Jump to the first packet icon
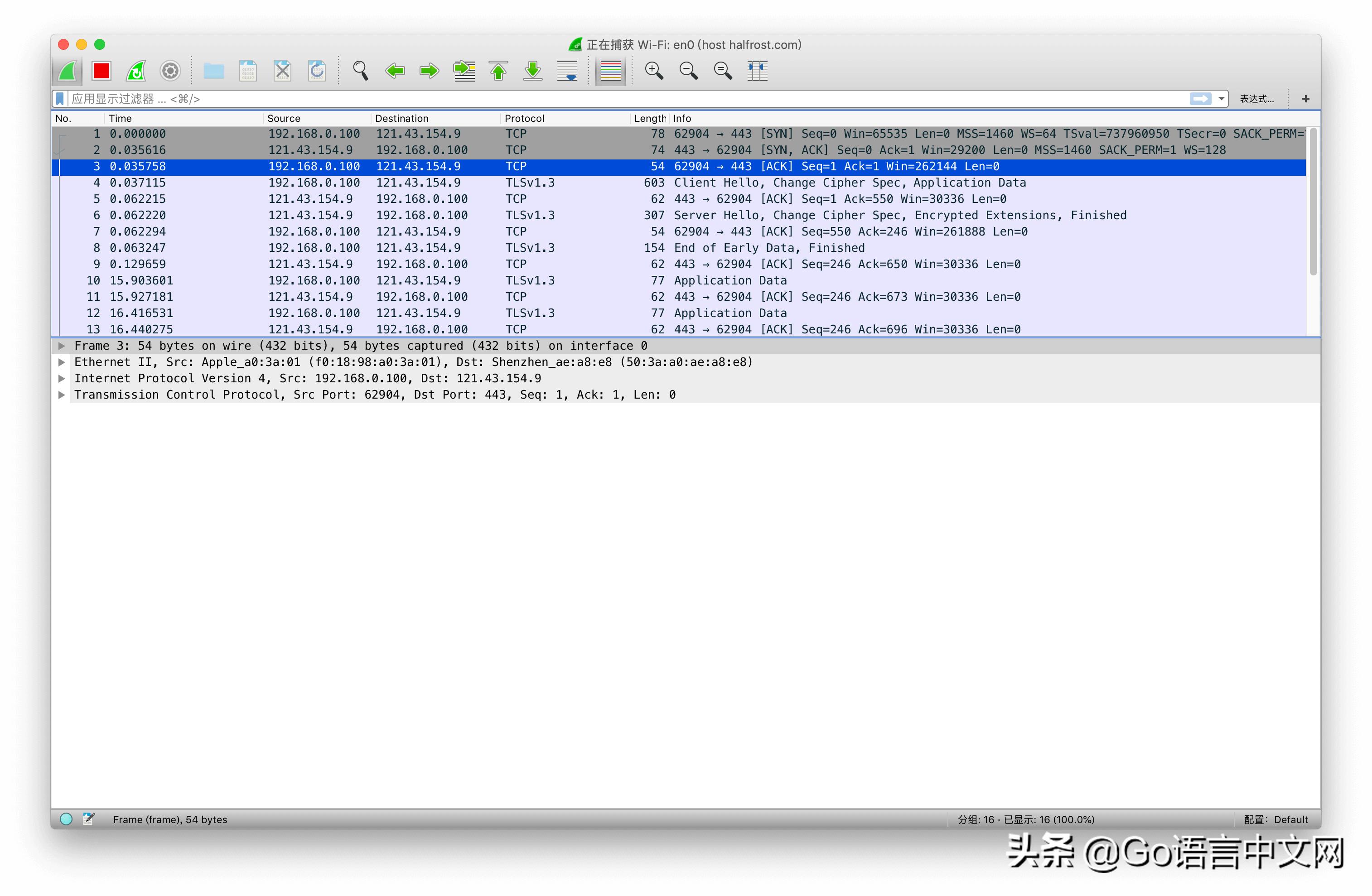The width and height of the screenshot is (1372, 896). coord(499,71)
